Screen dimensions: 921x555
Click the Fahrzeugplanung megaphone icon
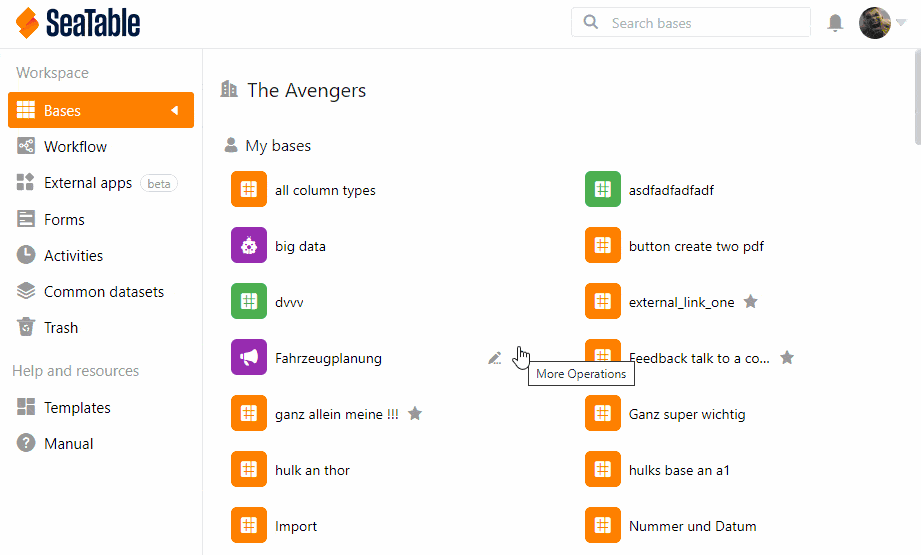(x=248, y=358)
